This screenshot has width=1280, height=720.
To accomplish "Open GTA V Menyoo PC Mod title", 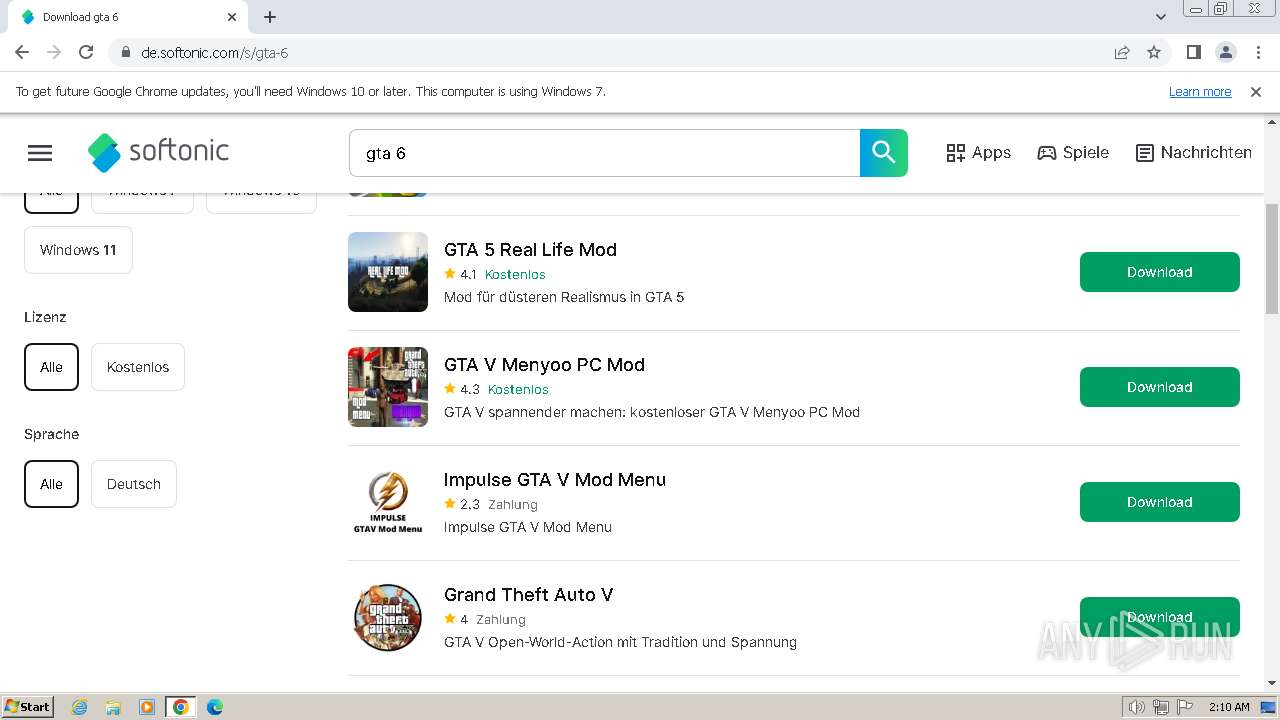I will pyautogui.click(x=544, y=365).
